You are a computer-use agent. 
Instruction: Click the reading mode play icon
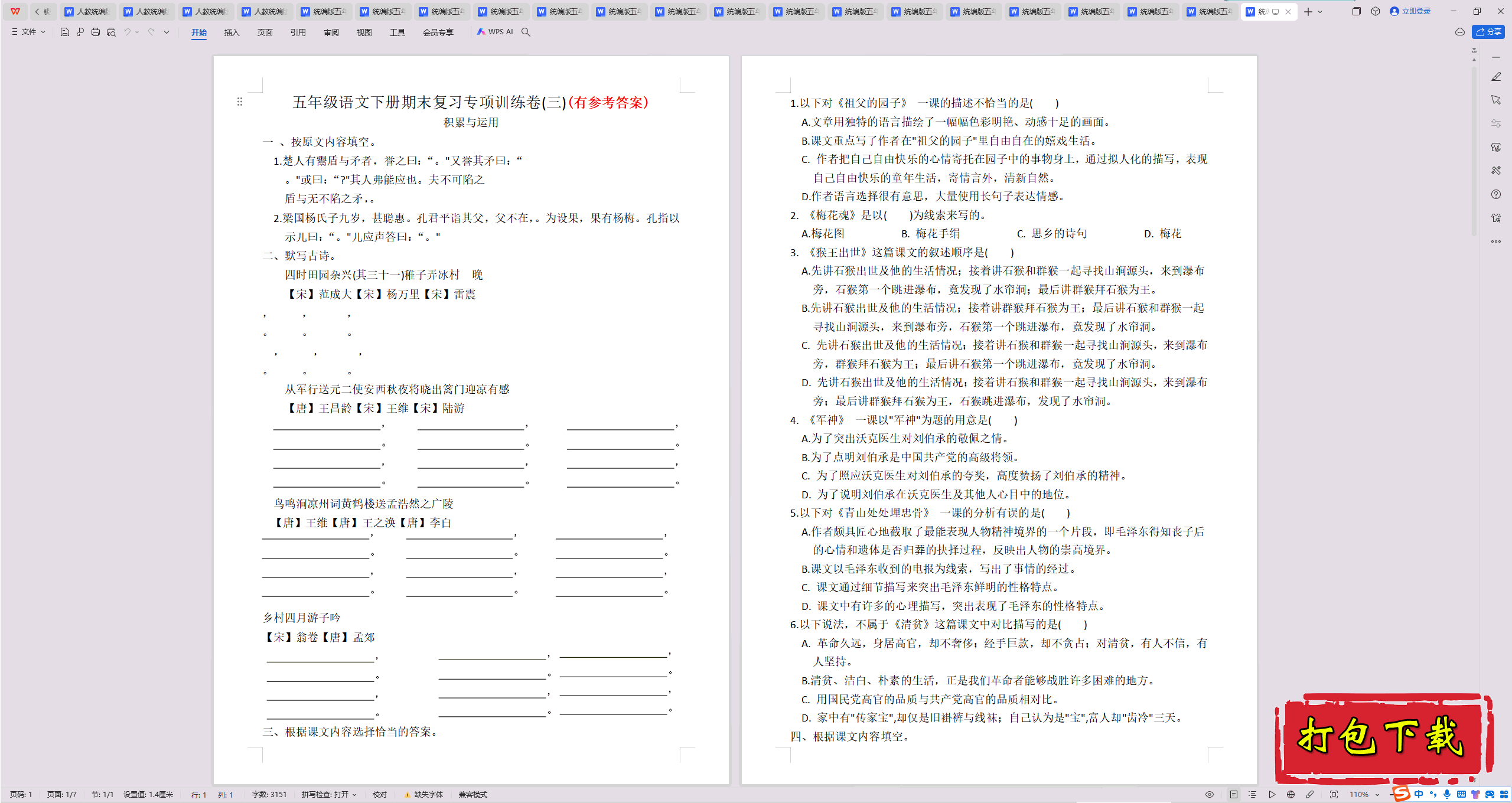click(x=1272, y=795)
